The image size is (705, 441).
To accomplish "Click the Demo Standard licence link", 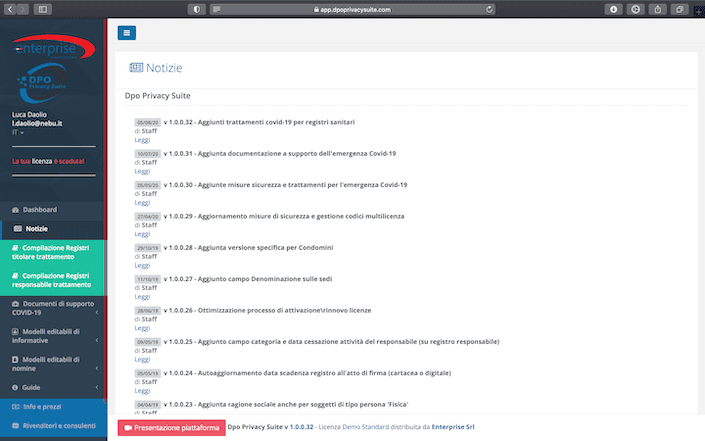I will (366, 427).
